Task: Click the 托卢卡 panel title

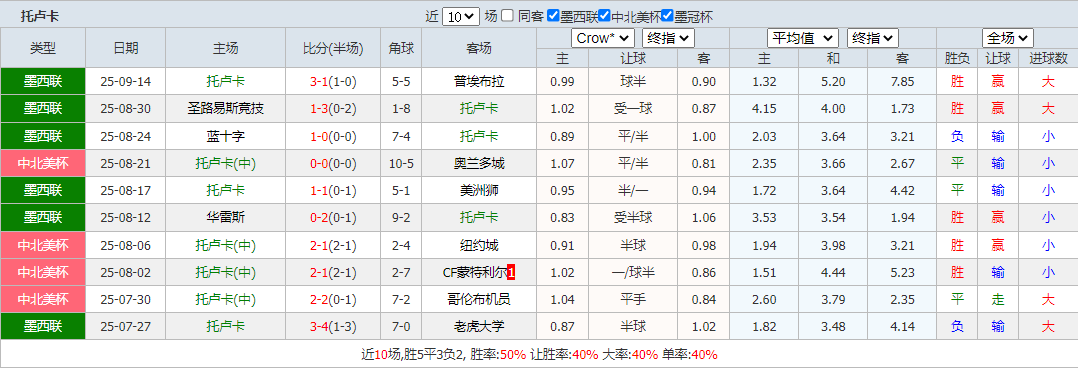Action: (40, 15)
